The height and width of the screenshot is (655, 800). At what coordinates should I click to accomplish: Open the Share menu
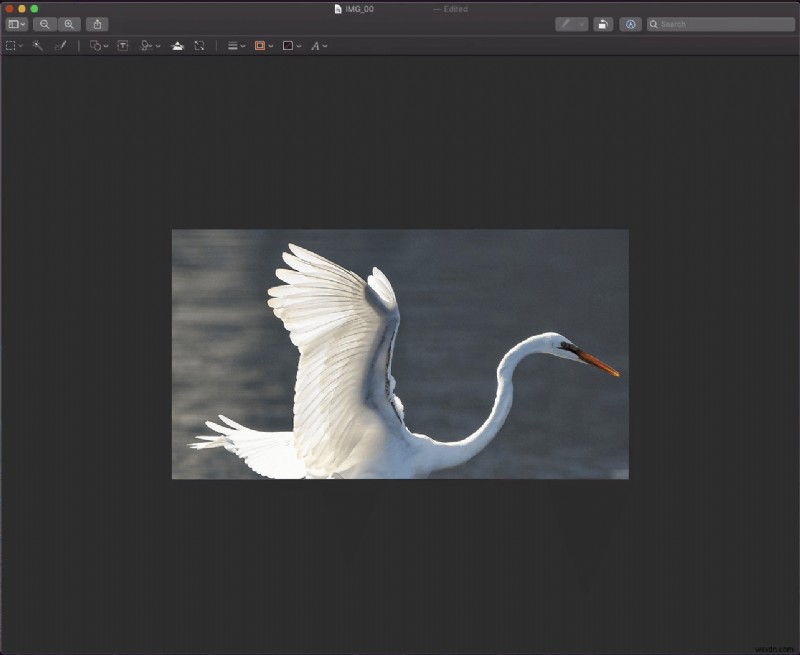pos(97,24)
